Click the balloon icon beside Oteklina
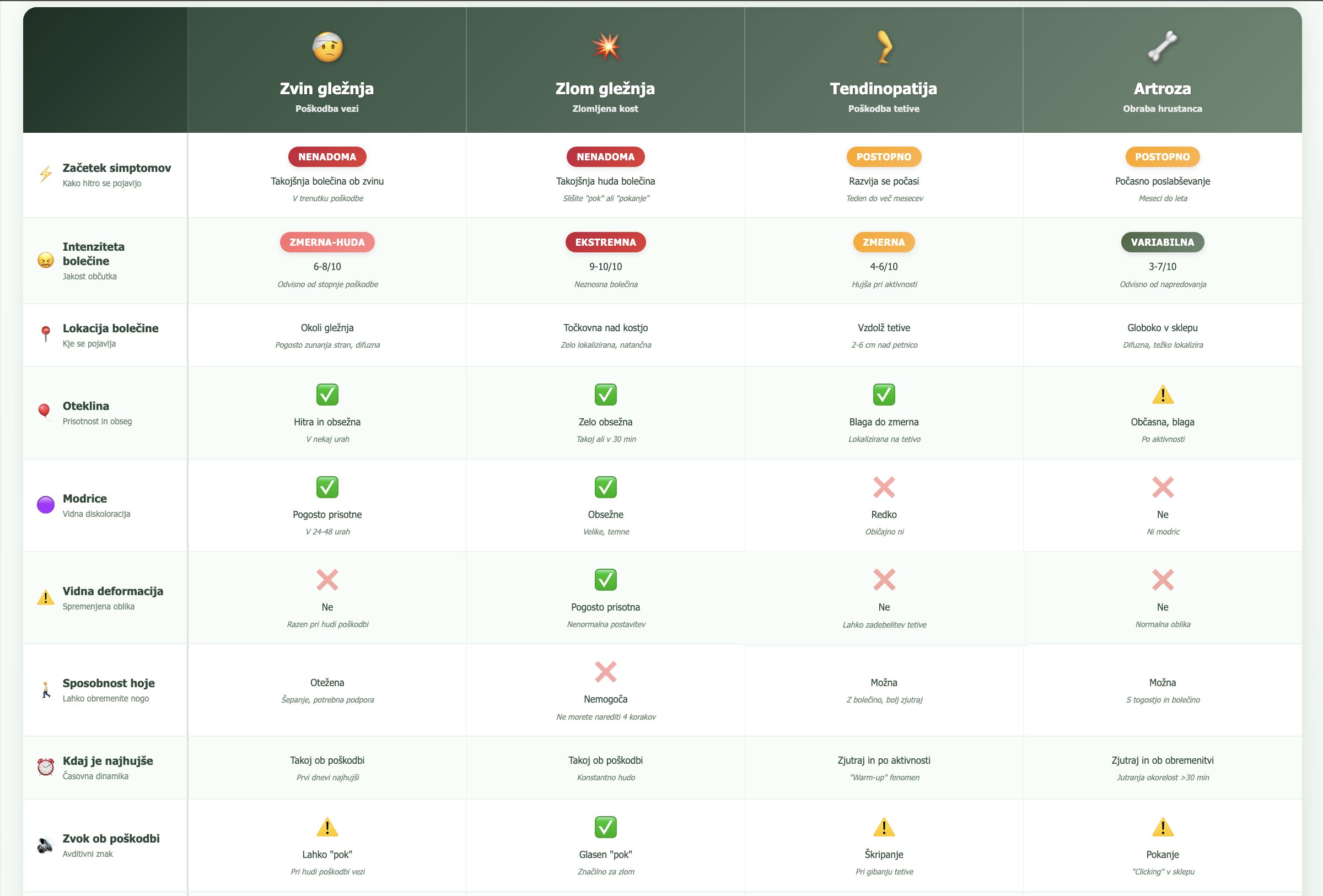The width and height of the screenshot is (1323, 896). [45, 412]
